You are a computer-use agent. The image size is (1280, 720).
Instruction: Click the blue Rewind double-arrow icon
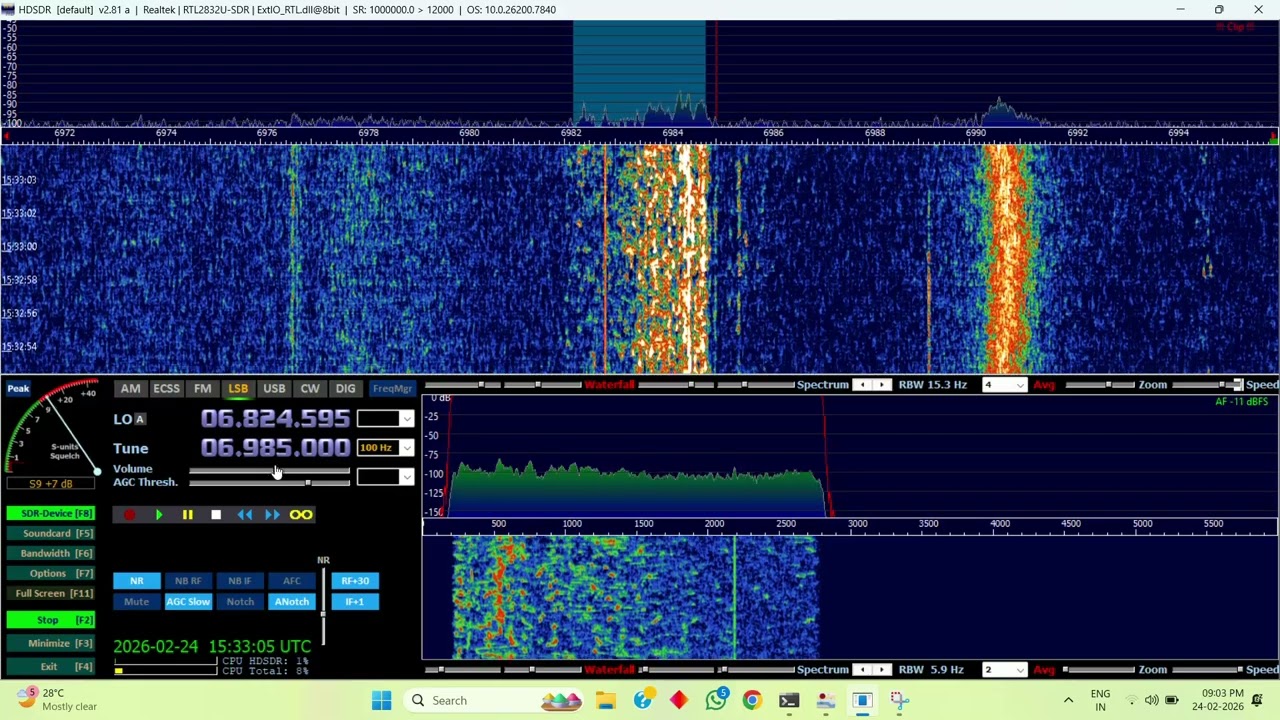click(245, 515)
